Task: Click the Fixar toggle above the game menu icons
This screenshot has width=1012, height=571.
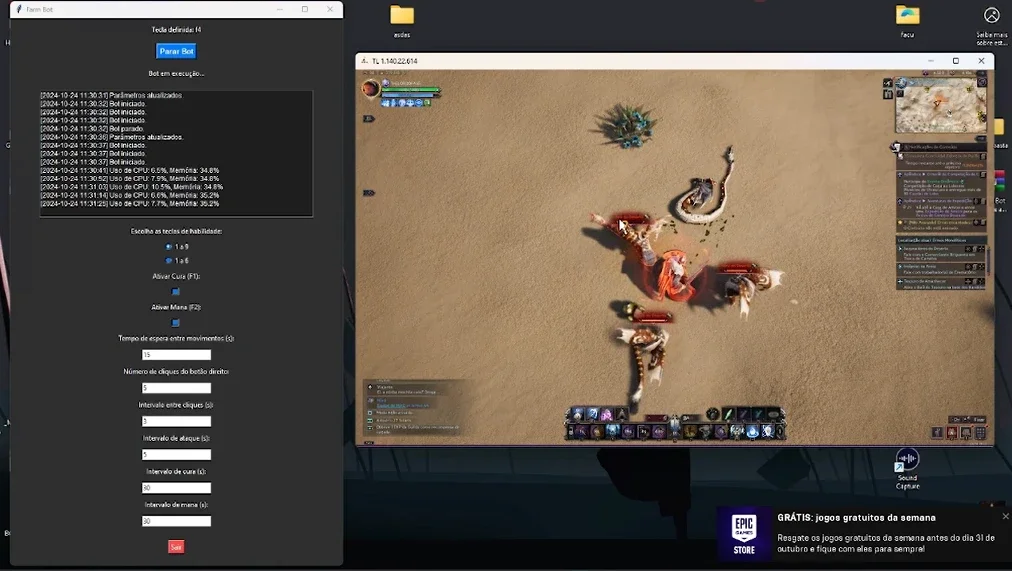Action: [978, 419]
